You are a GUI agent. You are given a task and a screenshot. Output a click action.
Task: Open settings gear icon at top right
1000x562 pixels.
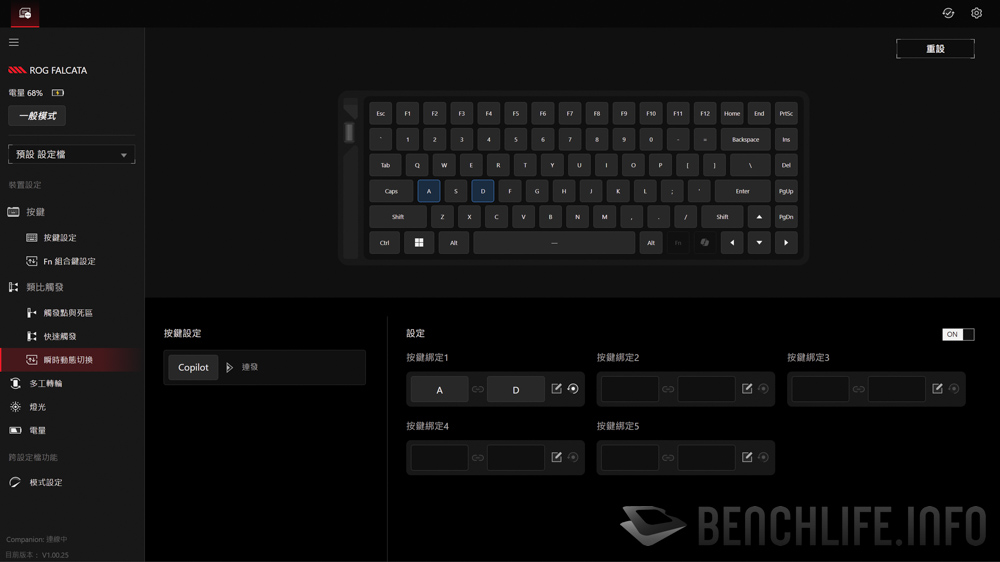tap(976, 13)
